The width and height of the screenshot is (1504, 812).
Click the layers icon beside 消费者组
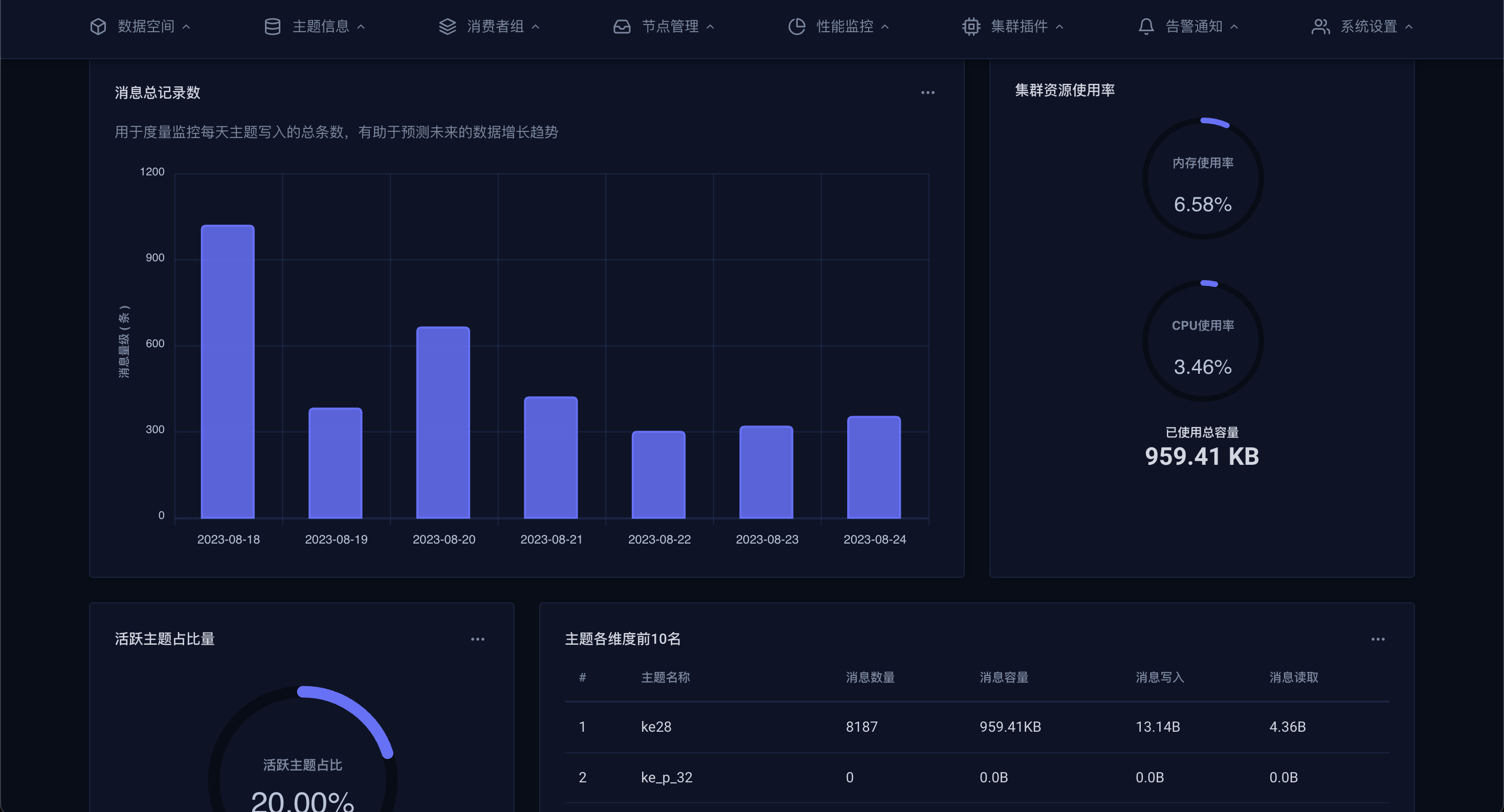pyautogui.click(x=447, y=26)
